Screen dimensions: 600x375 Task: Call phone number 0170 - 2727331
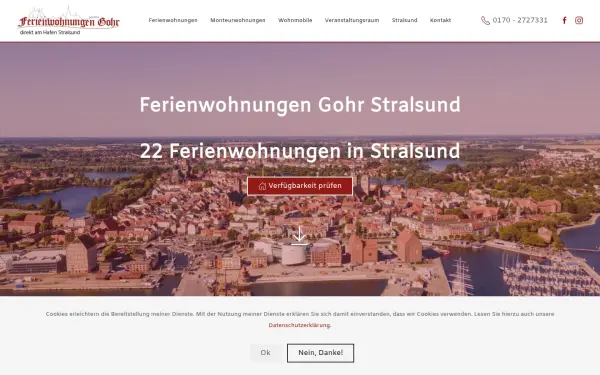click(x=520, y=20)
